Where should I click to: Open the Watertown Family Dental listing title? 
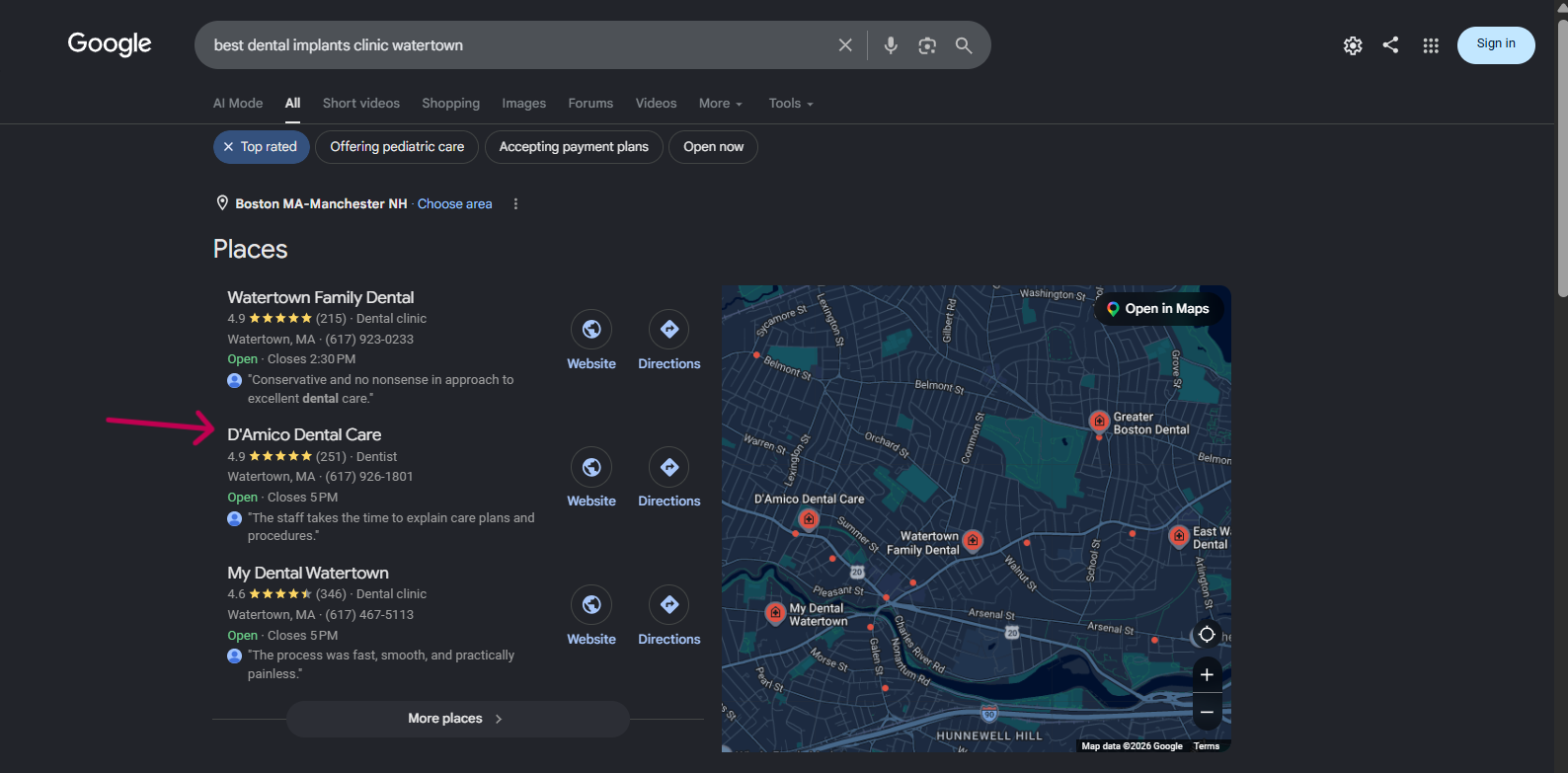tap(321, 297)
